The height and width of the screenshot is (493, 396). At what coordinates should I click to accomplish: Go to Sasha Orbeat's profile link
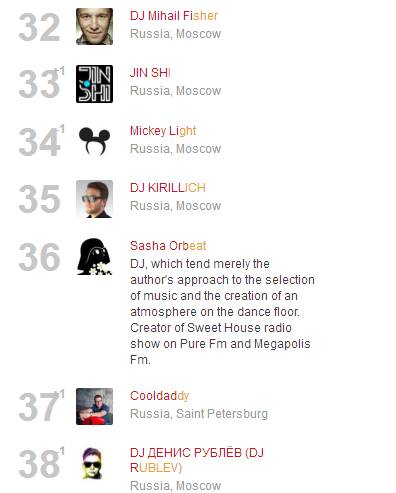[168, 246]
